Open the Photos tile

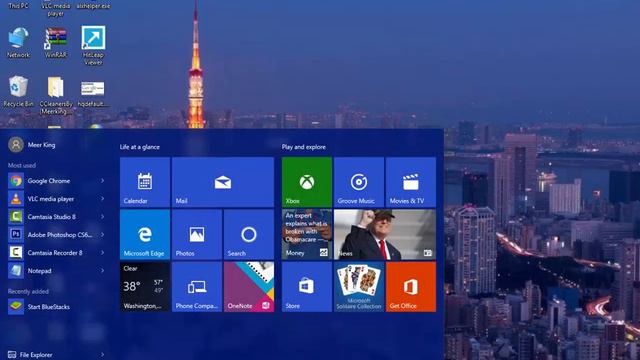[197, 234]
